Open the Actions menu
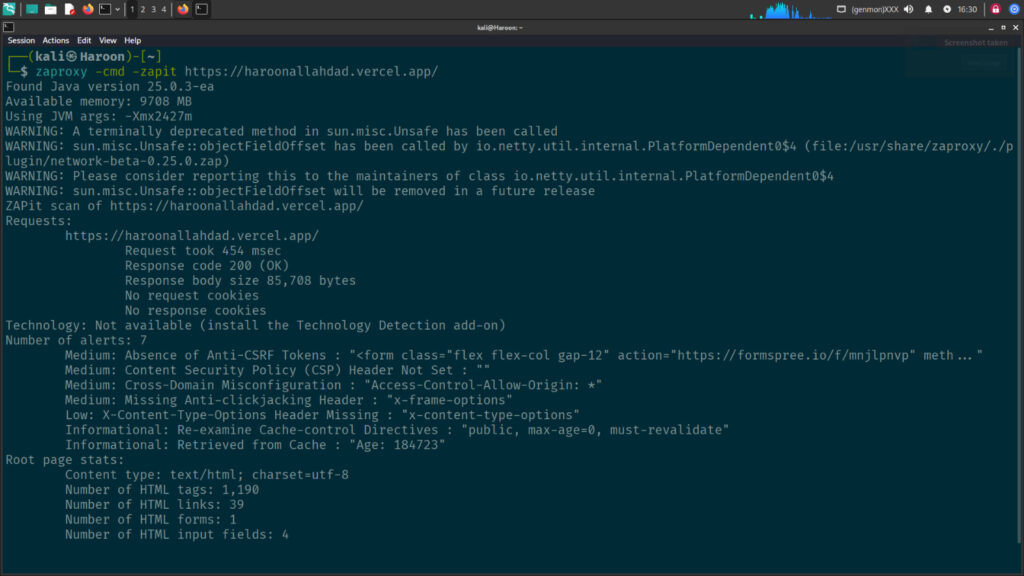 pyautogui.click(x=56, y=40)
